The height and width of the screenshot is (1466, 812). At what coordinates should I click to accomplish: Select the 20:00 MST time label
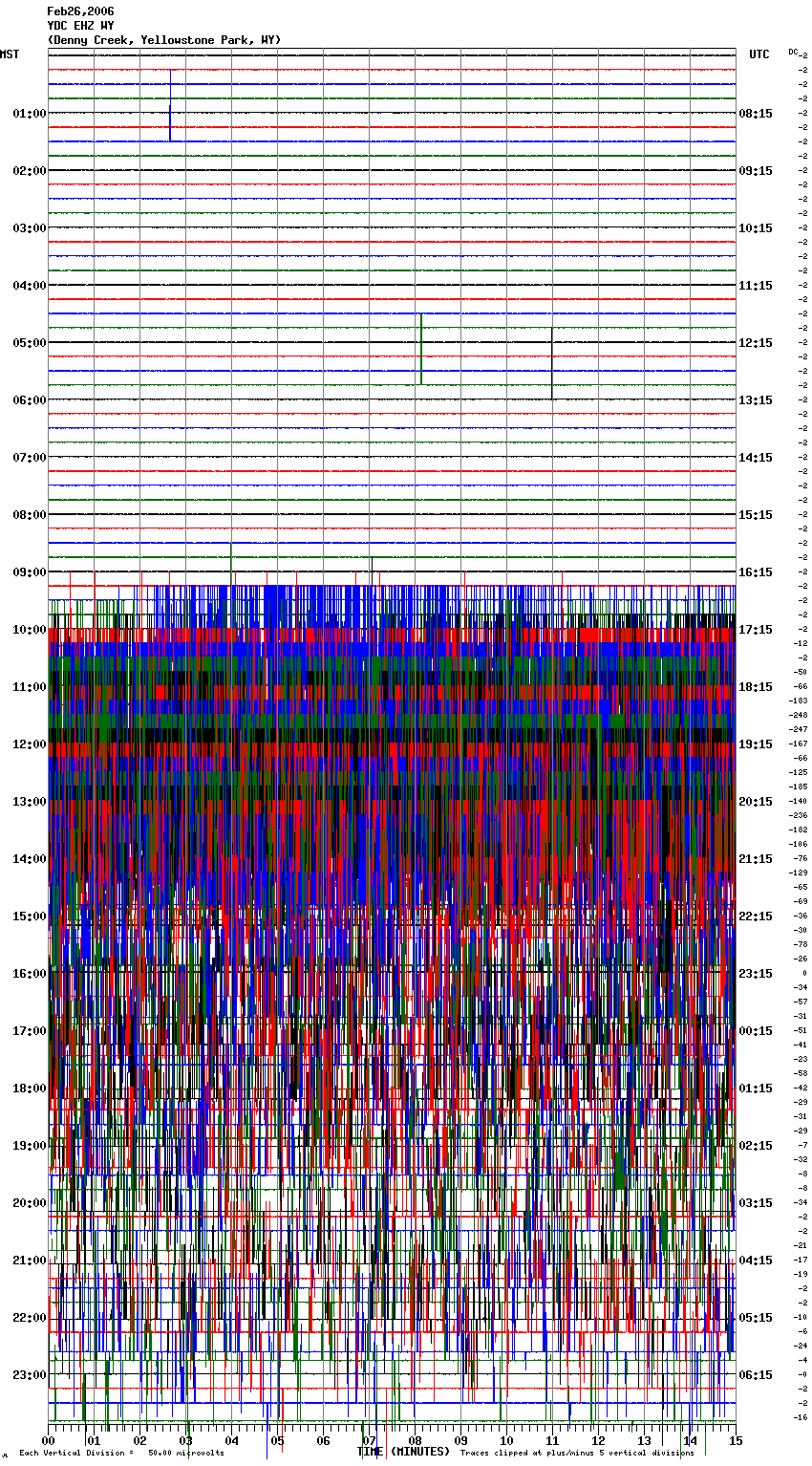(29, 1202)
